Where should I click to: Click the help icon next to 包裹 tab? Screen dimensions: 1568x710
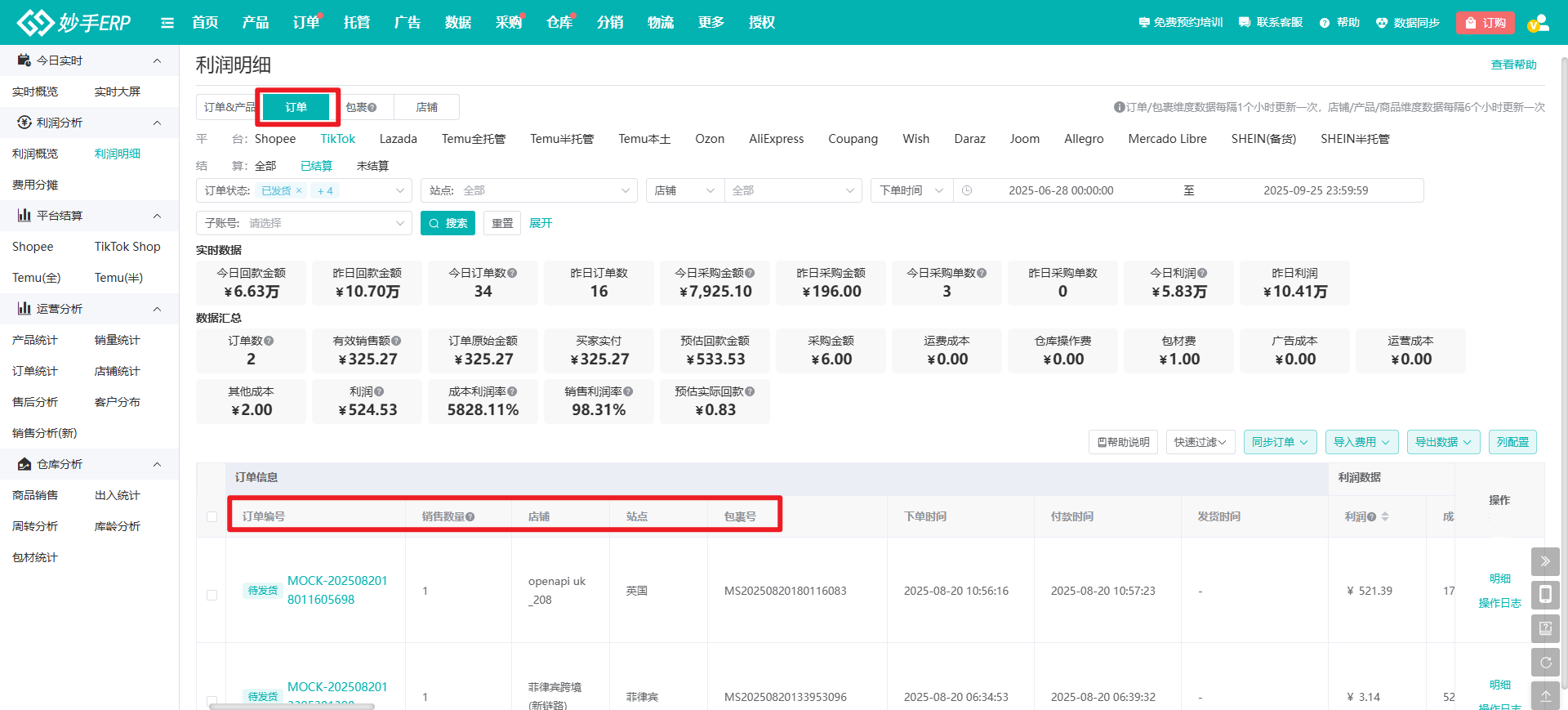pyautogui.click(x=372, y=108)
